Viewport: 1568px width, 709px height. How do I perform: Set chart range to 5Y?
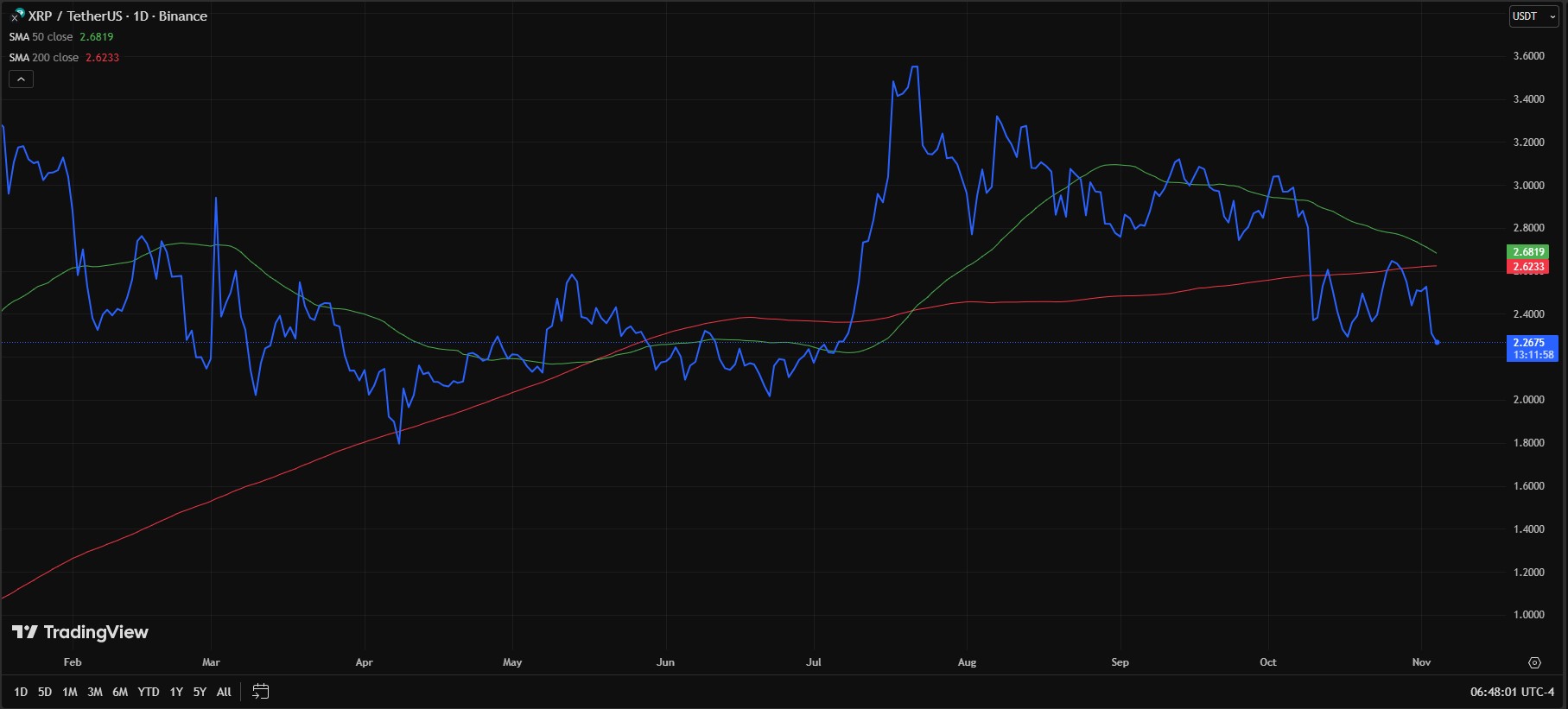200,692
